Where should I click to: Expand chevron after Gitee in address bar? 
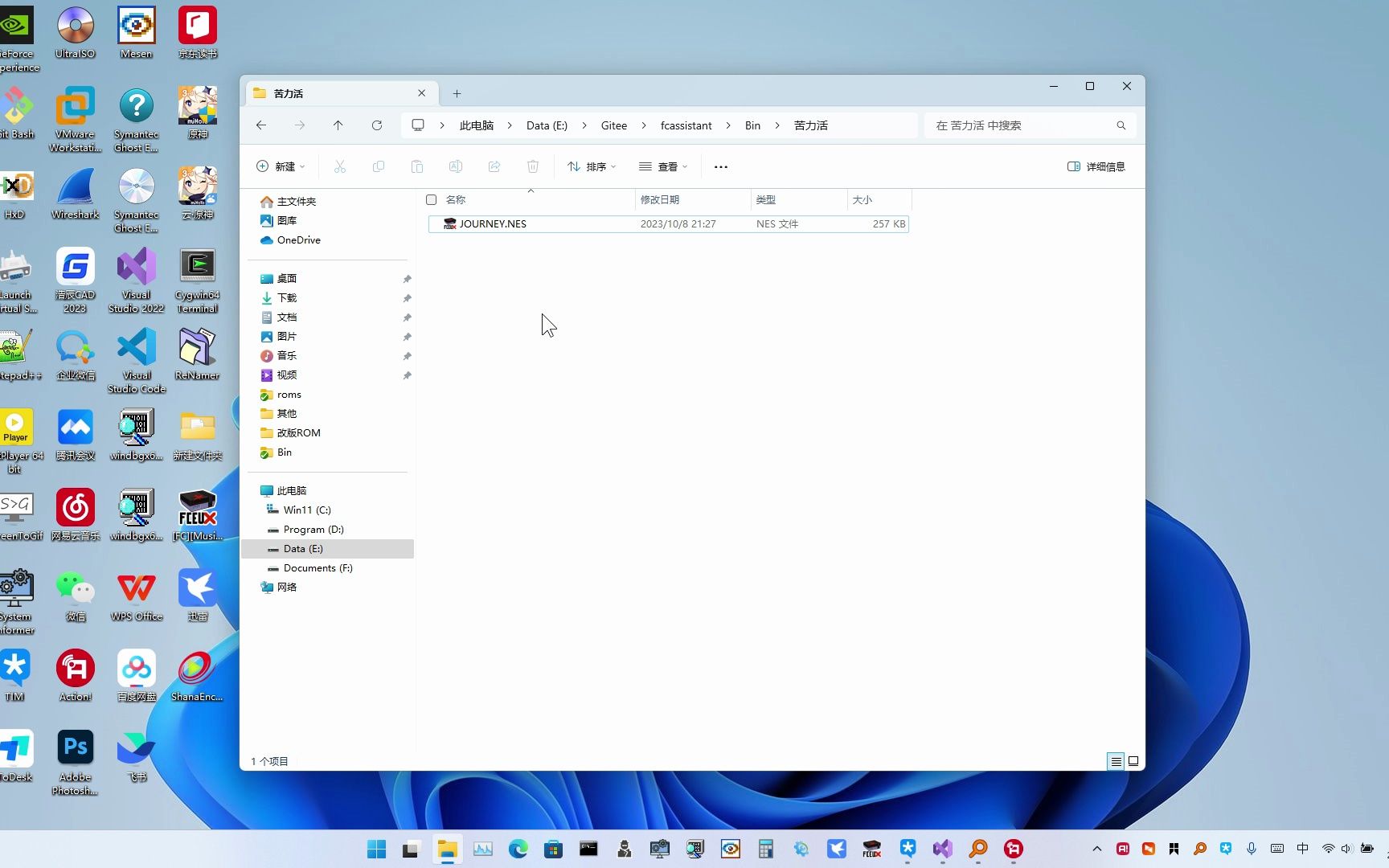[x=644, y=125]
